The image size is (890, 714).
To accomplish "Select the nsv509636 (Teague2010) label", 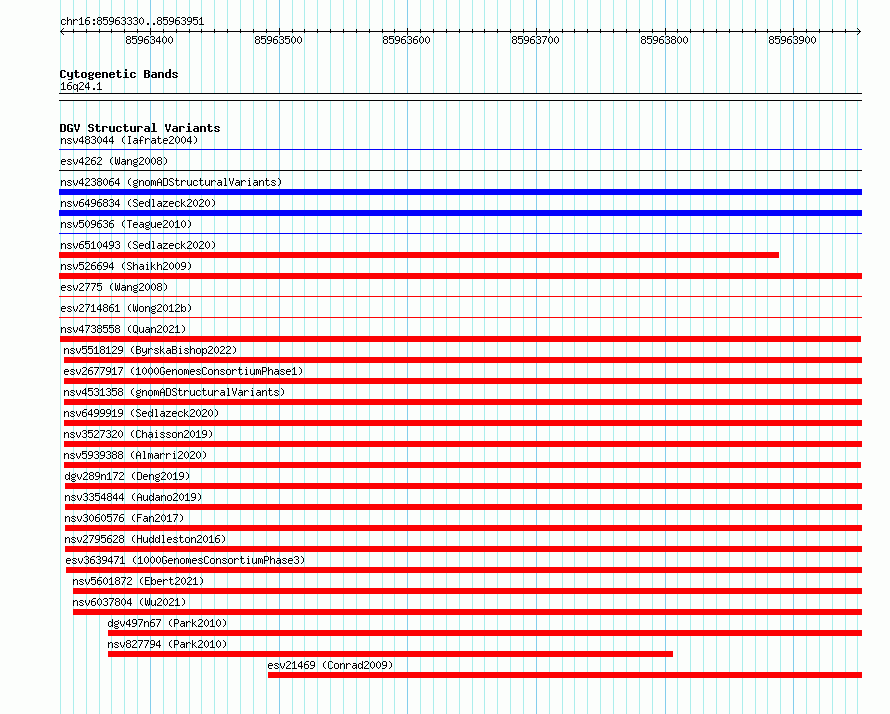I will [126, 224].
